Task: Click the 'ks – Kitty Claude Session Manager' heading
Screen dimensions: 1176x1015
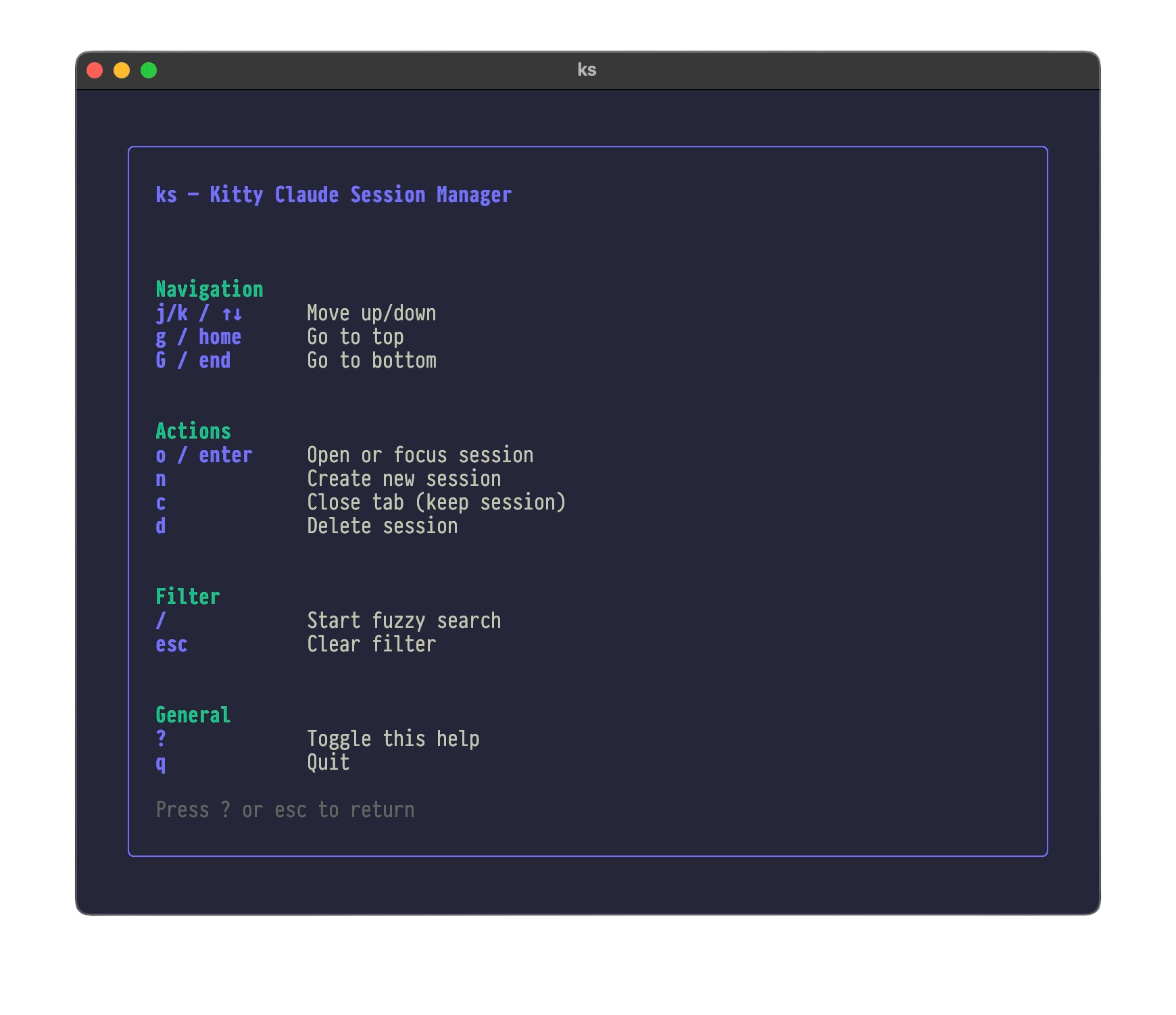Action: (333, 195)
